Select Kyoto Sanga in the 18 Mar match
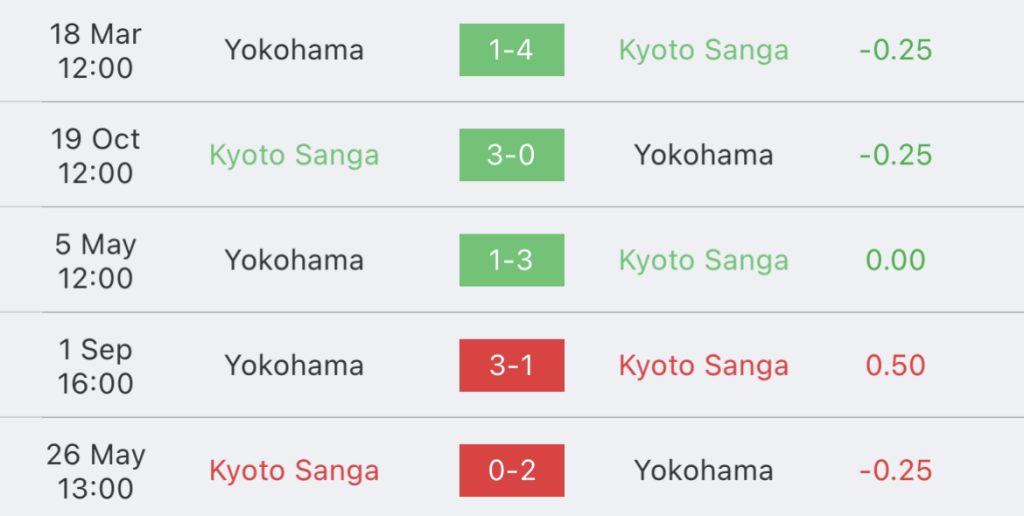This screenshot has height=516, width=1024. click(703, 50)
